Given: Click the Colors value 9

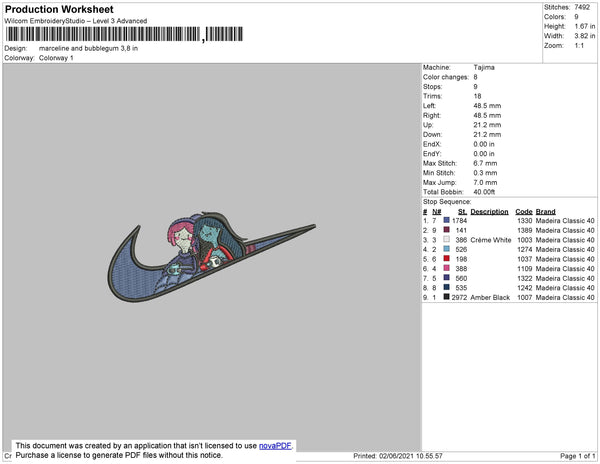Looking at the screenshot, I should 576,17.
